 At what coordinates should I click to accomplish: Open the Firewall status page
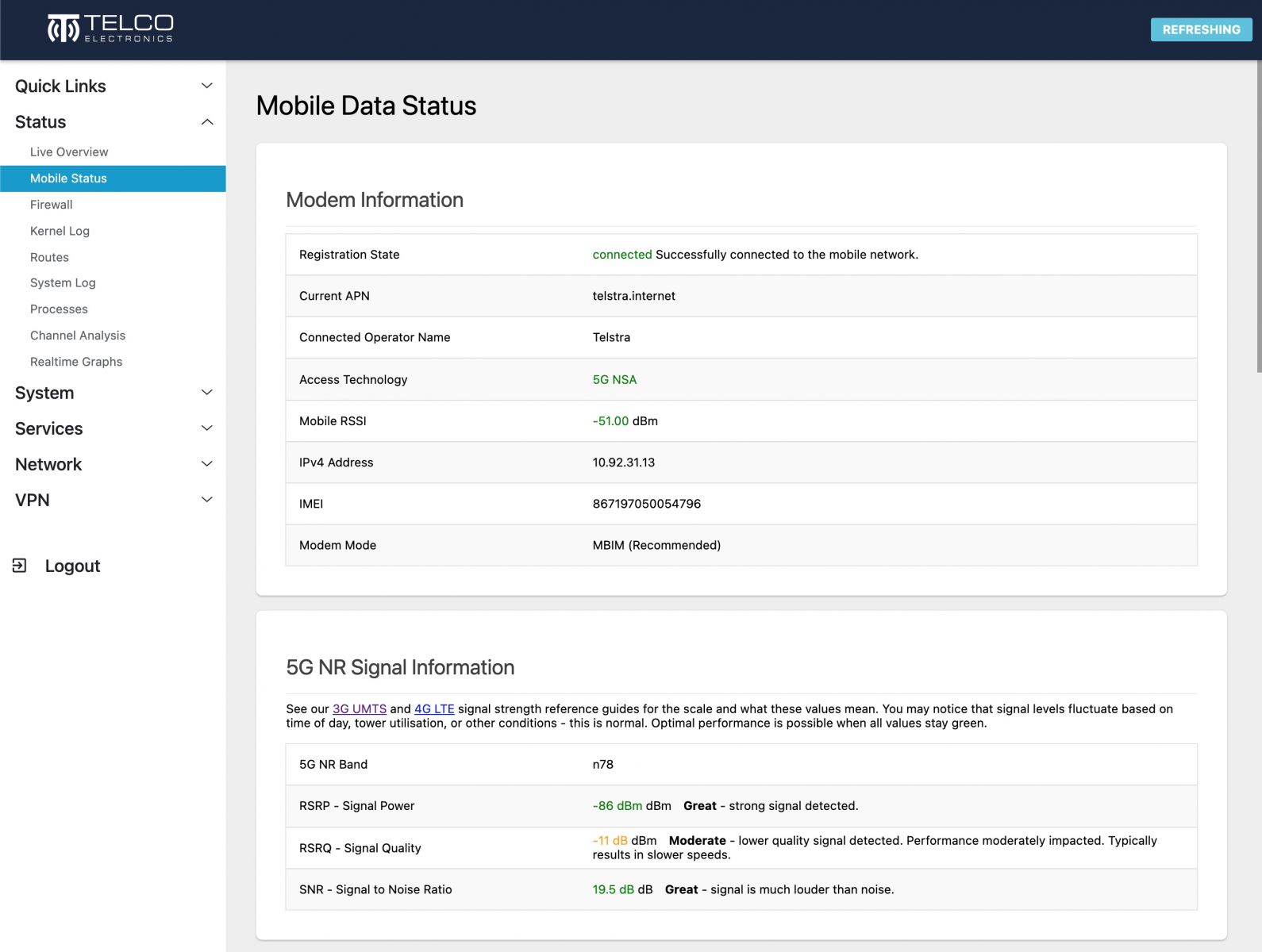[52, 205]
